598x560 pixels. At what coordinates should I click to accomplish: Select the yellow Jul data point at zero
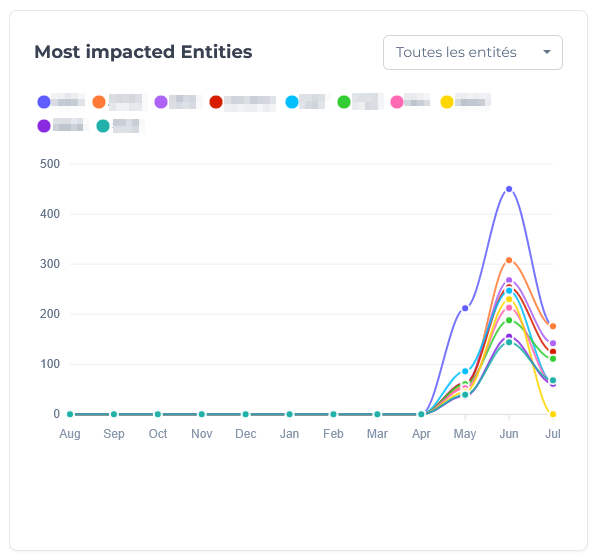click(553, 414)
